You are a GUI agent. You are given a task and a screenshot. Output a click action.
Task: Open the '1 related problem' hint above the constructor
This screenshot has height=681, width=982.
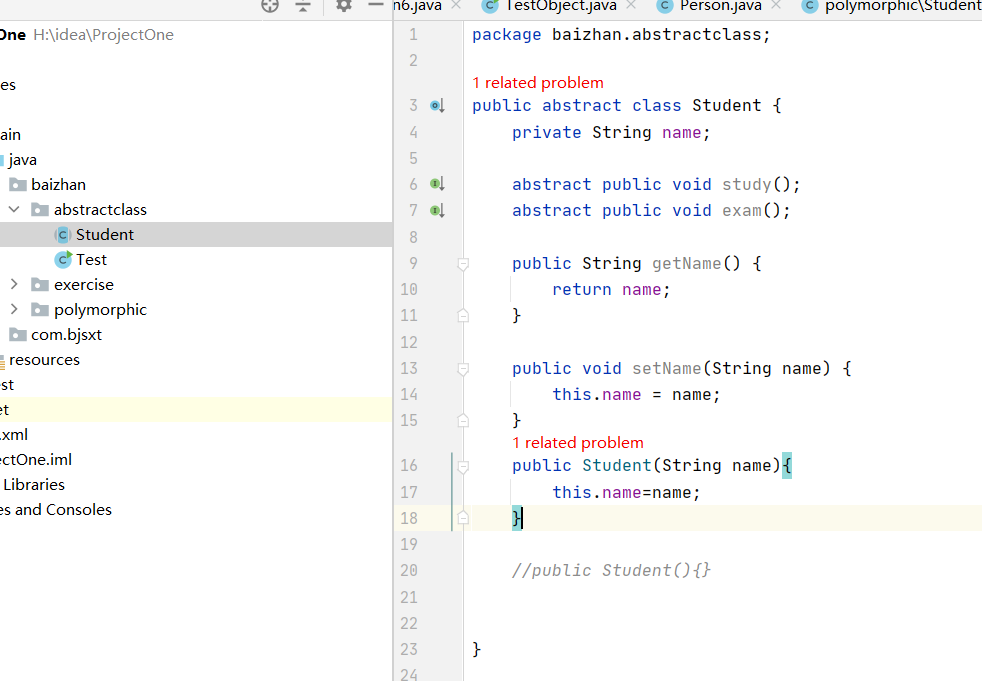click(578, 443)
